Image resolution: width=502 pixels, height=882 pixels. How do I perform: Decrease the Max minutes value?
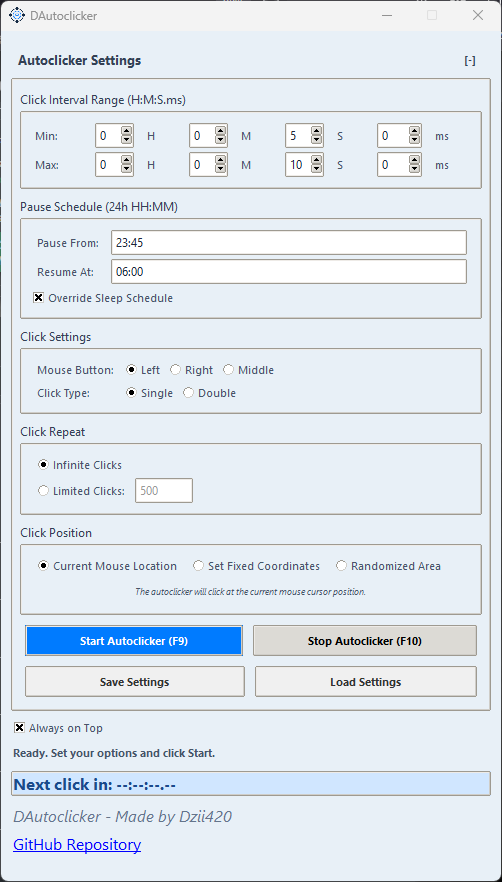click(x=221, y=169)
